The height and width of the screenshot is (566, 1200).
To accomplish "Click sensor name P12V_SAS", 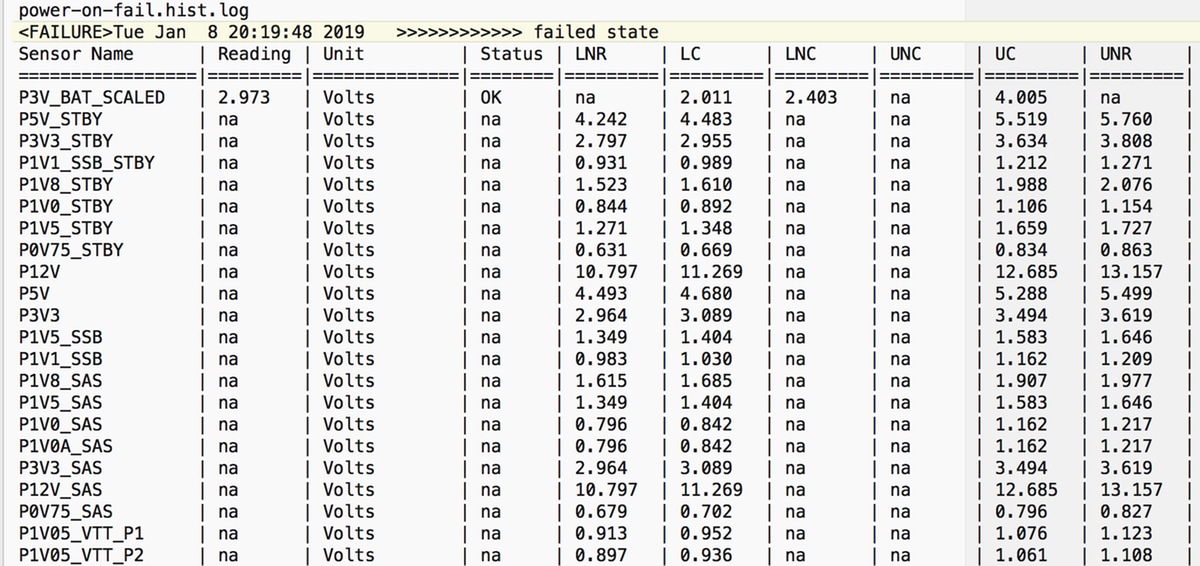I will tap(60, 489).
